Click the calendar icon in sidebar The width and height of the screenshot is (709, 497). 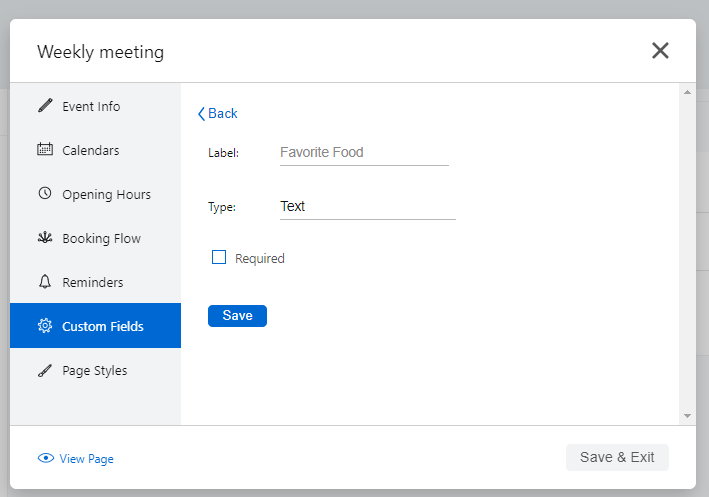click(x=44, y=150)
